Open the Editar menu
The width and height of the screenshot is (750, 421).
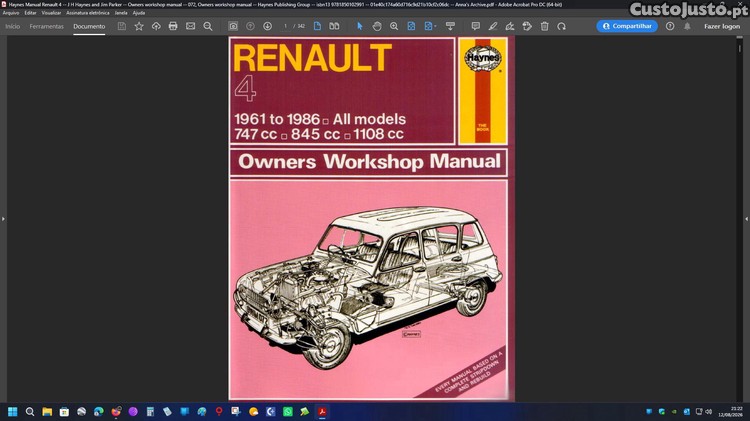(x=30, y=13)
